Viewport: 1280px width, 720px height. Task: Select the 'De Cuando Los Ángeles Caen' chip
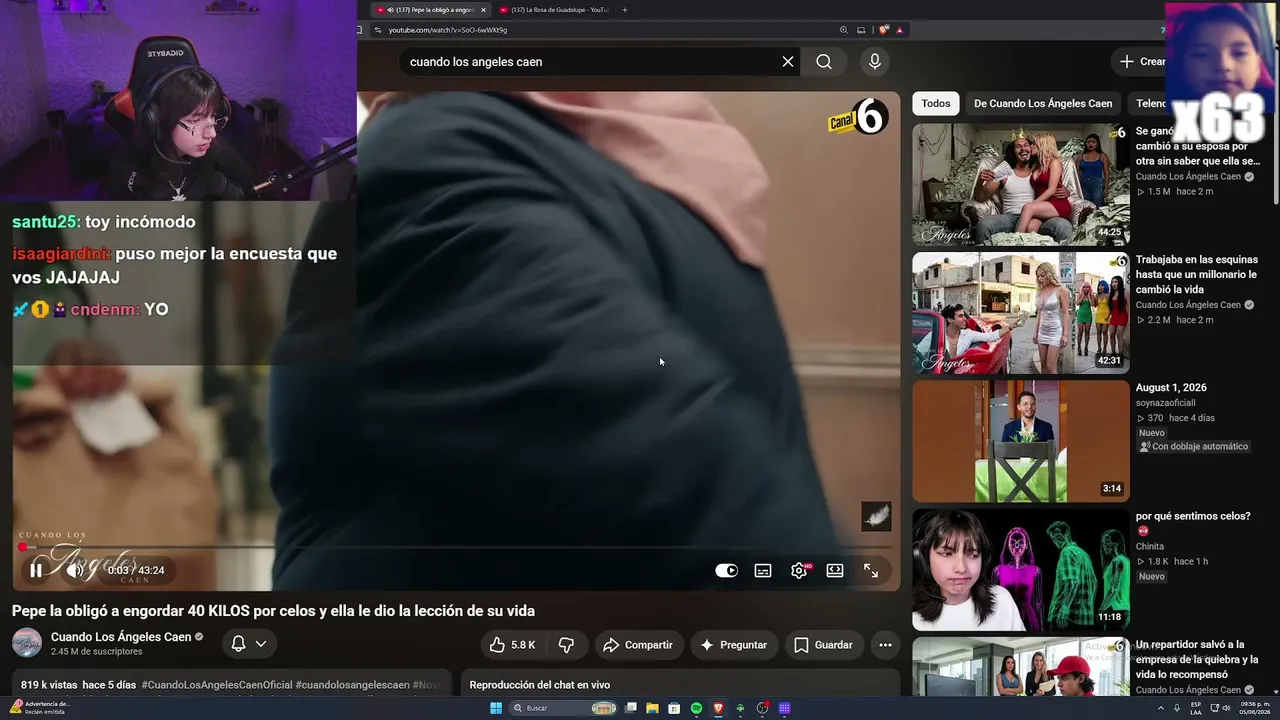(x=1043, y=103)
